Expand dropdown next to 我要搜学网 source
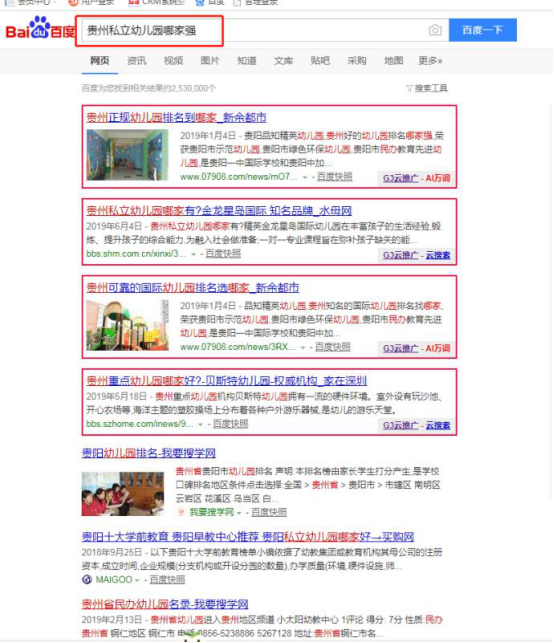The width and height of the screenshot is (554, 643). (239, 513)
